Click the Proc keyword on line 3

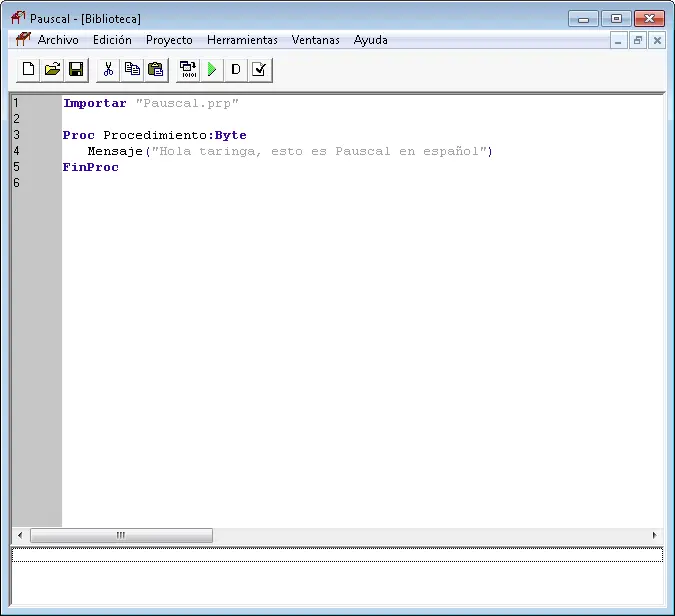(x=78, y=135)
